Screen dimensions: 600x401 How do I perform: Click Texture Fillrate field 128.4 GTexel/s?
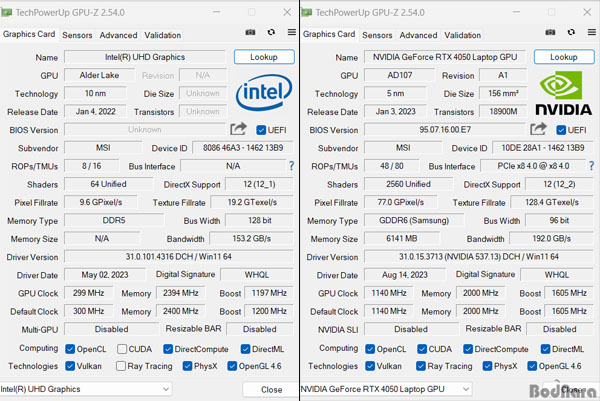(552, 202)
